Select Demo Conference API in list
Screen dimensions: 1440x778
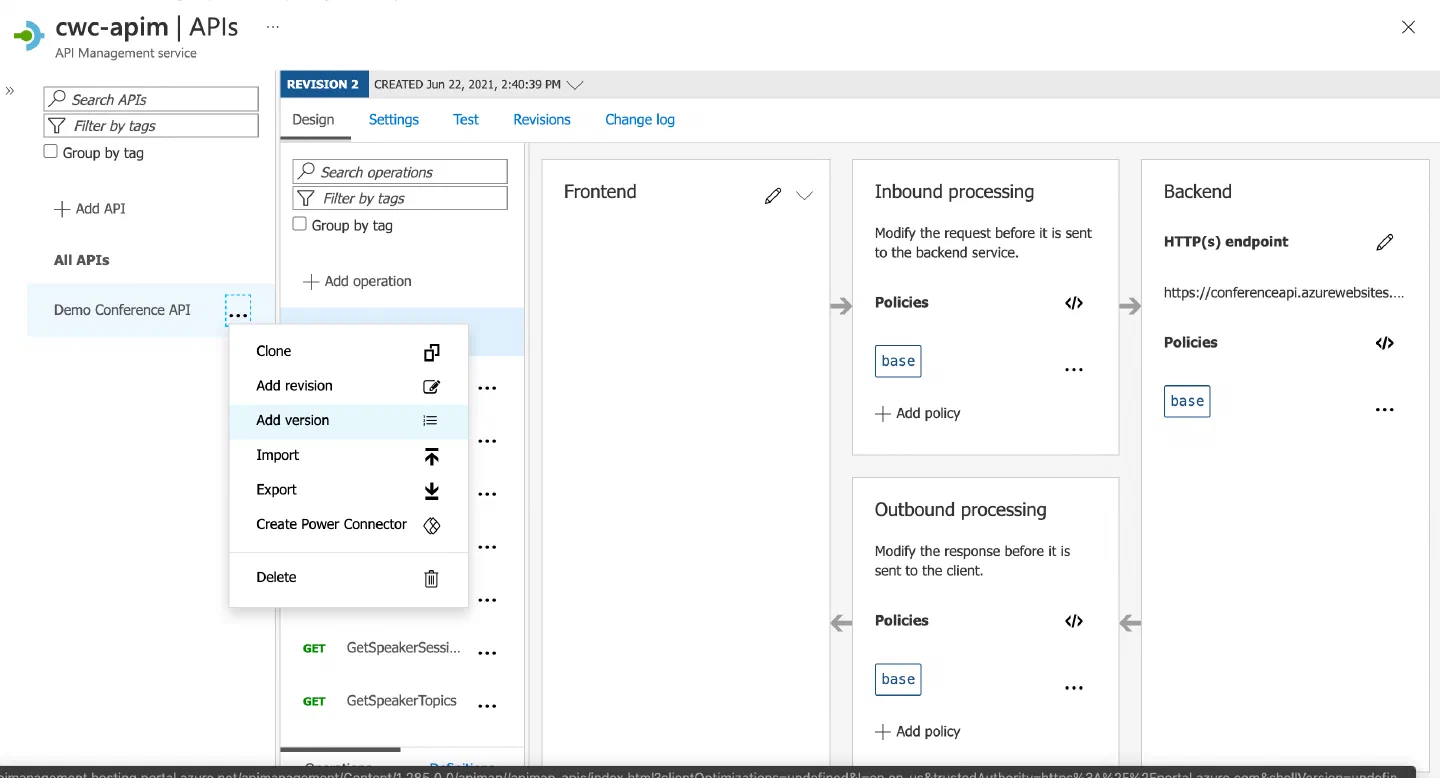click(122, 310)
